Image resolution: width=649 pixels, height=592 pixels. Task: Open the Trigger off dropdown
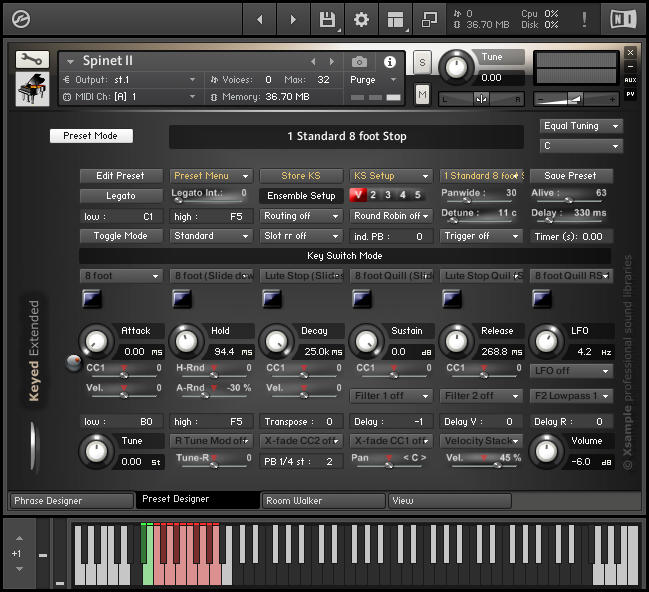[x=481, y=236]
